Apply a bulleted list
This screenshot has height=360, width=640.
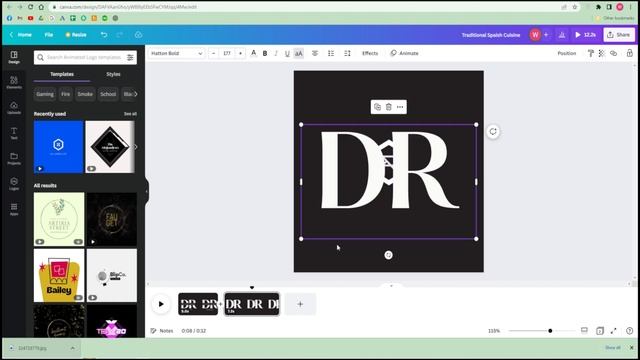331,53
